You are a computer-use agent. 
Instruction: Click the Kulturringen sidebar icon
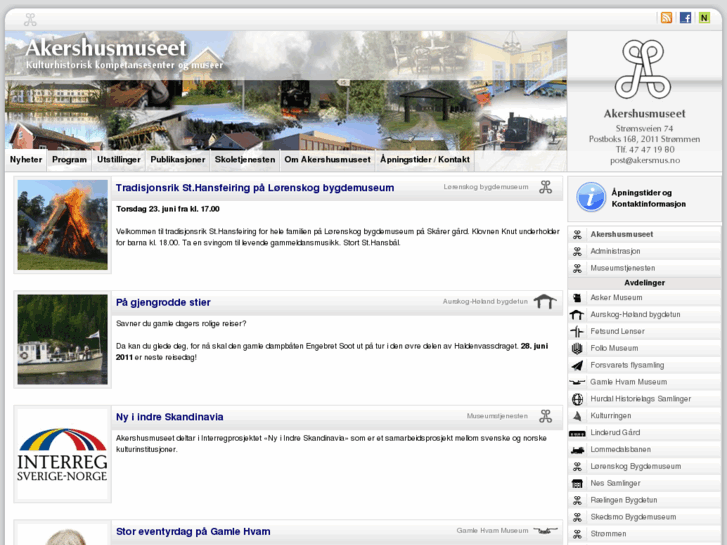point(577,416)
